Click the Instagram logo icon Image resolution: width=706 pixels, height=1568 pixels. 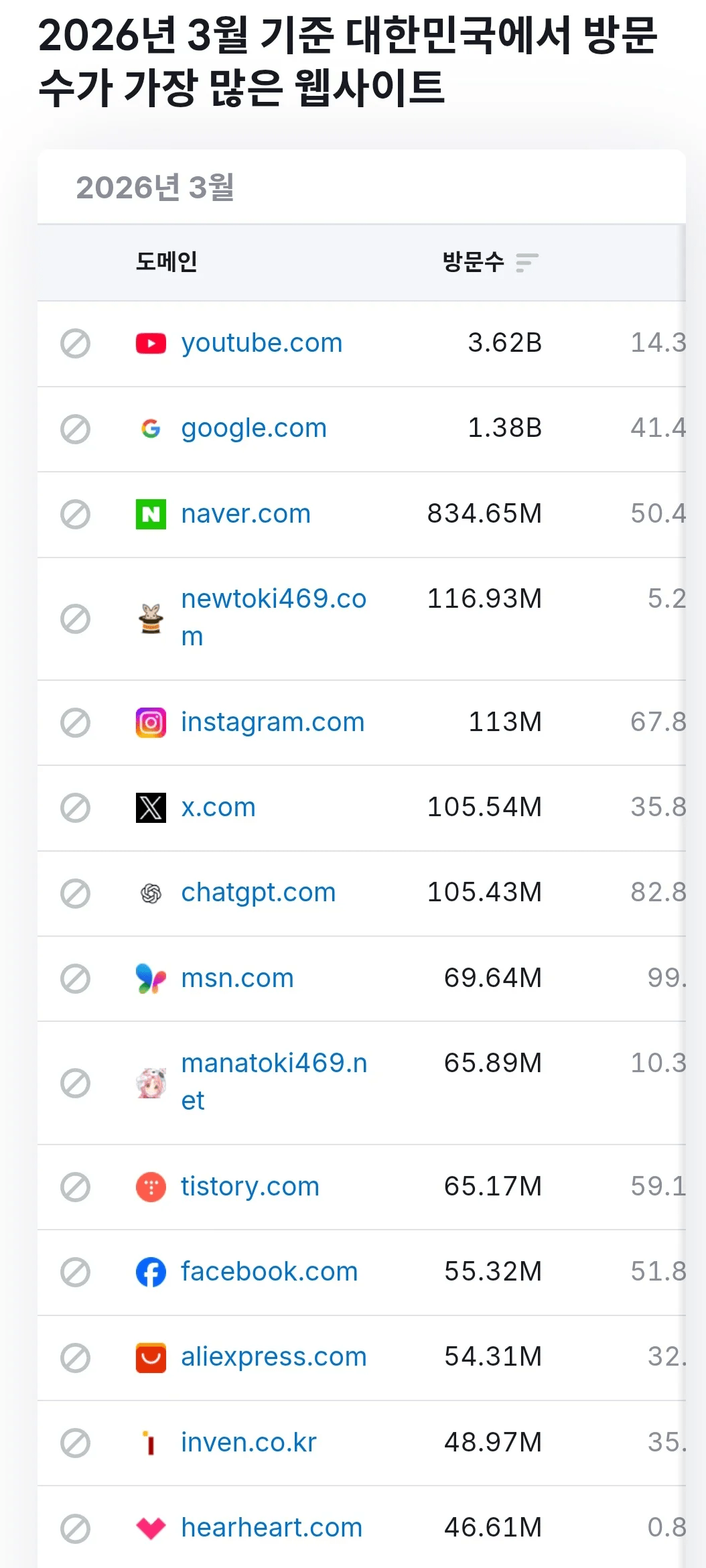(x=151, y=722)
